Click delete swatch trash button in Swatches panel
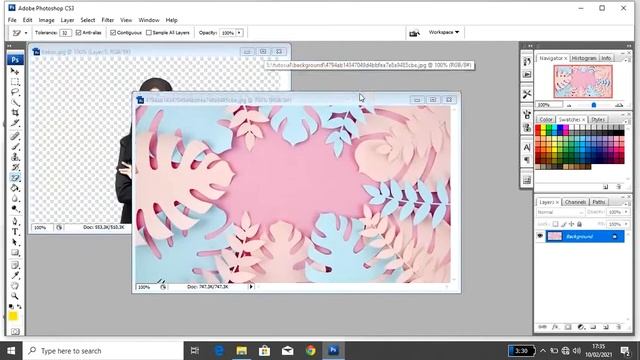Image resolution: width=640 pixels, height=360 pixels. tap(619, 187)
